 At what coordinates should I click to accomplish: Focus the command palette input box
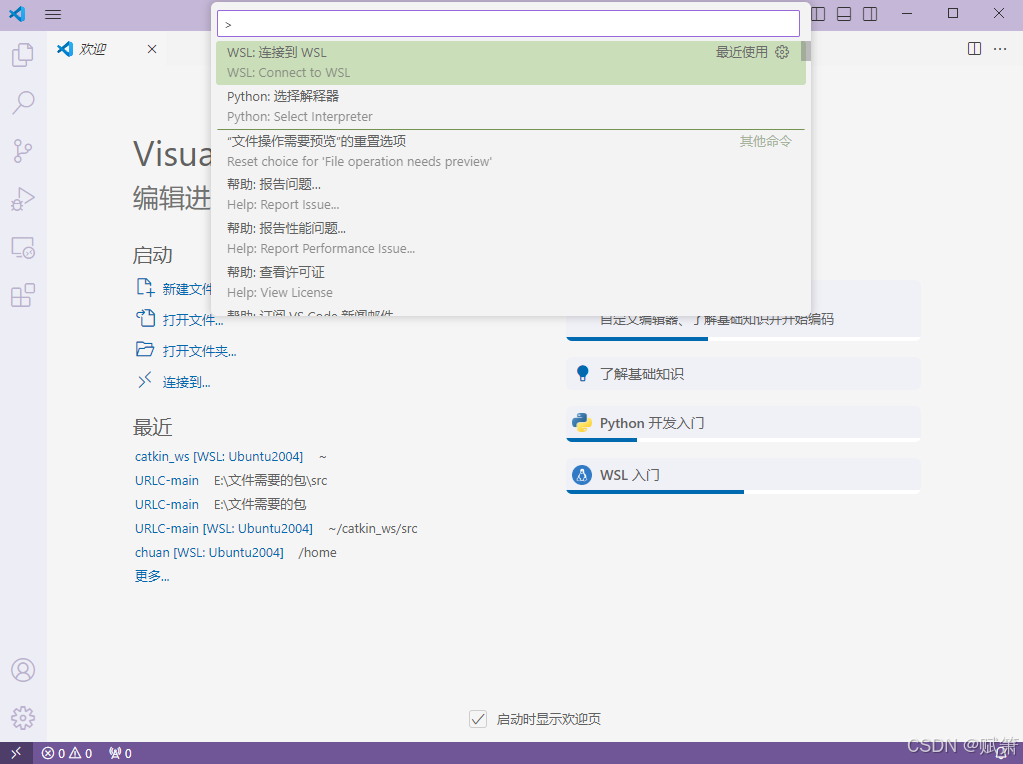coord(508,24)
